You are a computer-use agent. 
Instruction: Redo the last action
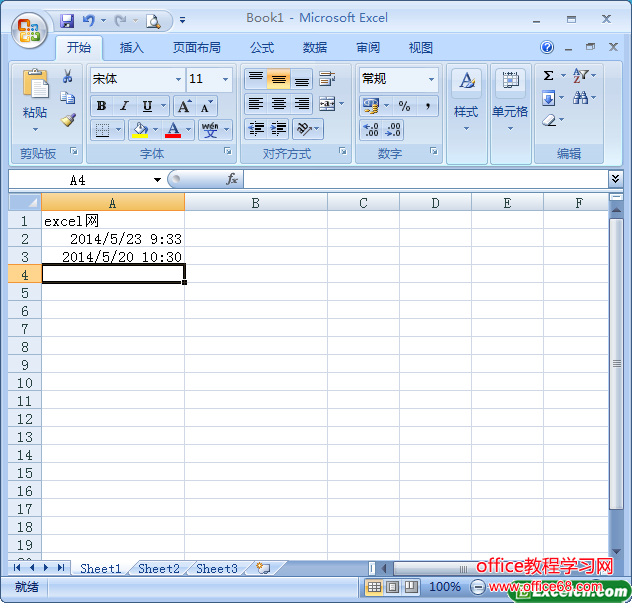(120, 20)
